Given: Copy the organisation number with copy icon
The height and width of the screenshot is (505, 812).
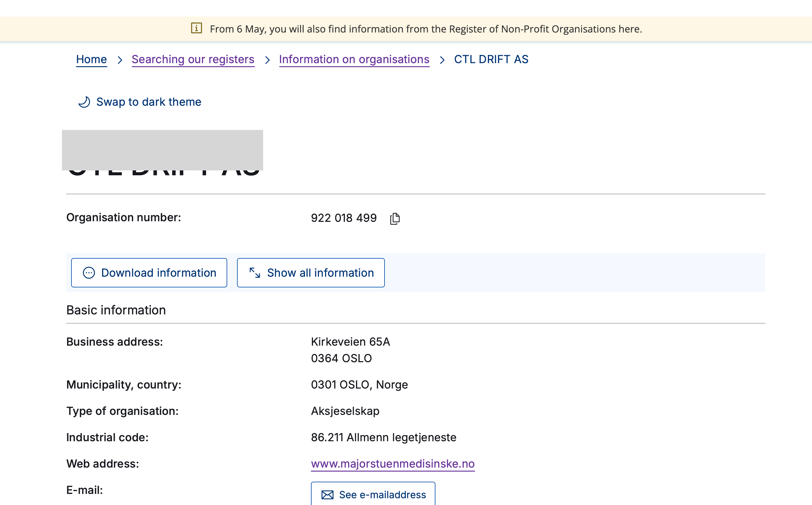Looking at the screenshot, I should click(395, 219).
